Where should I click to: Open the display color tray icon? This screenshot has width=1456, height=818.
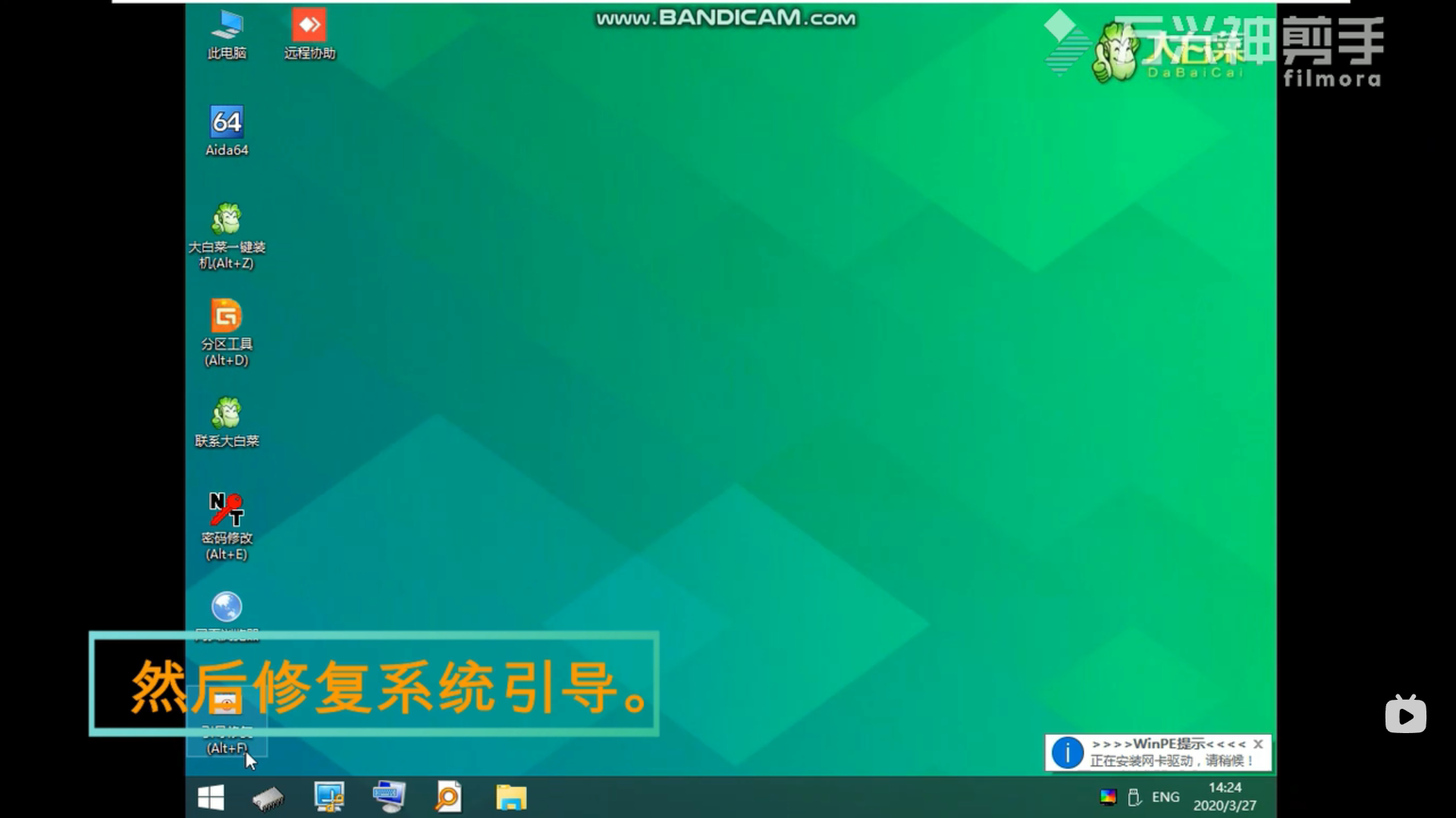click(1108, 798)
